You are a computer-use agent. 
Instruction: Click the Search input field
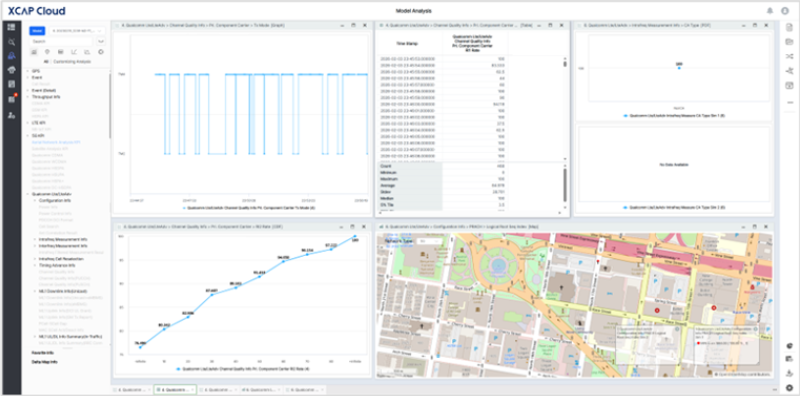pyautogui.click(x=61, y=41)
